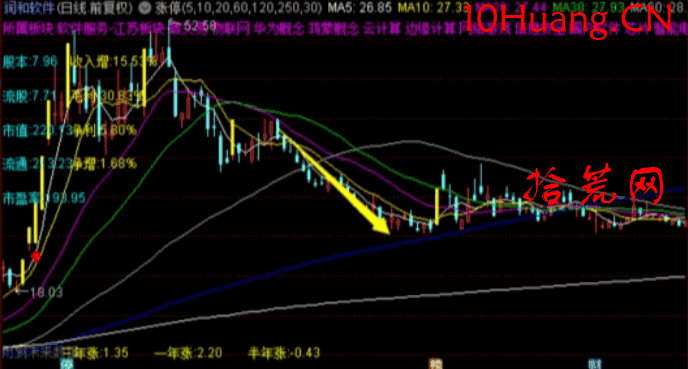Click the green MA30: 27.93 value
The image size is (688, 369).
coord(588,8)
